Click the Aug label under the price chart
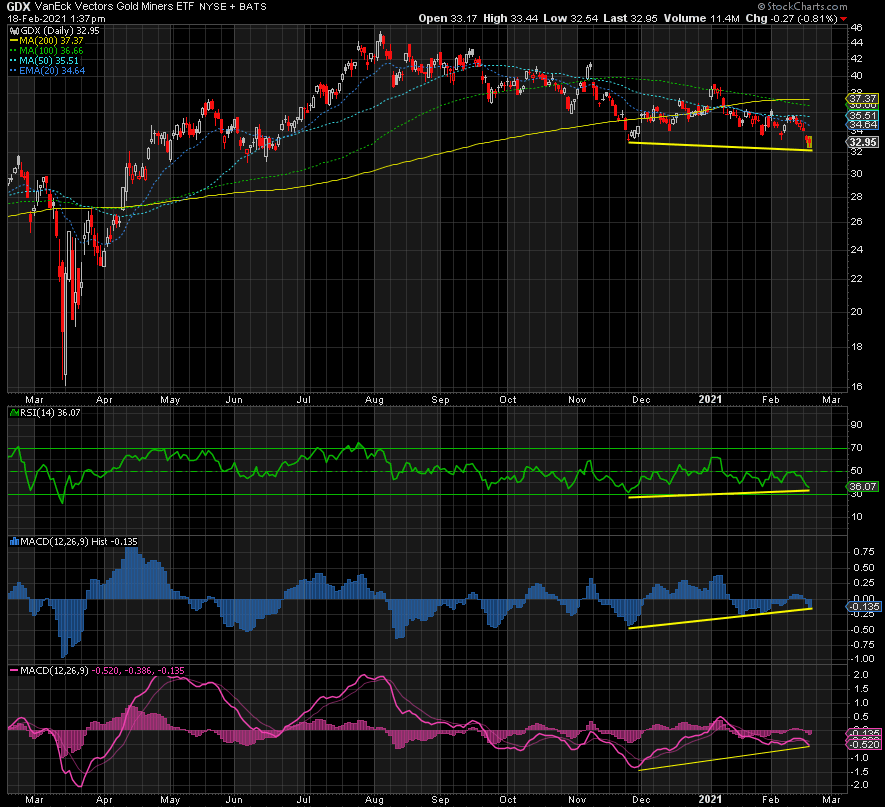This screenshot has height=807, width=885. coord(374,400)
